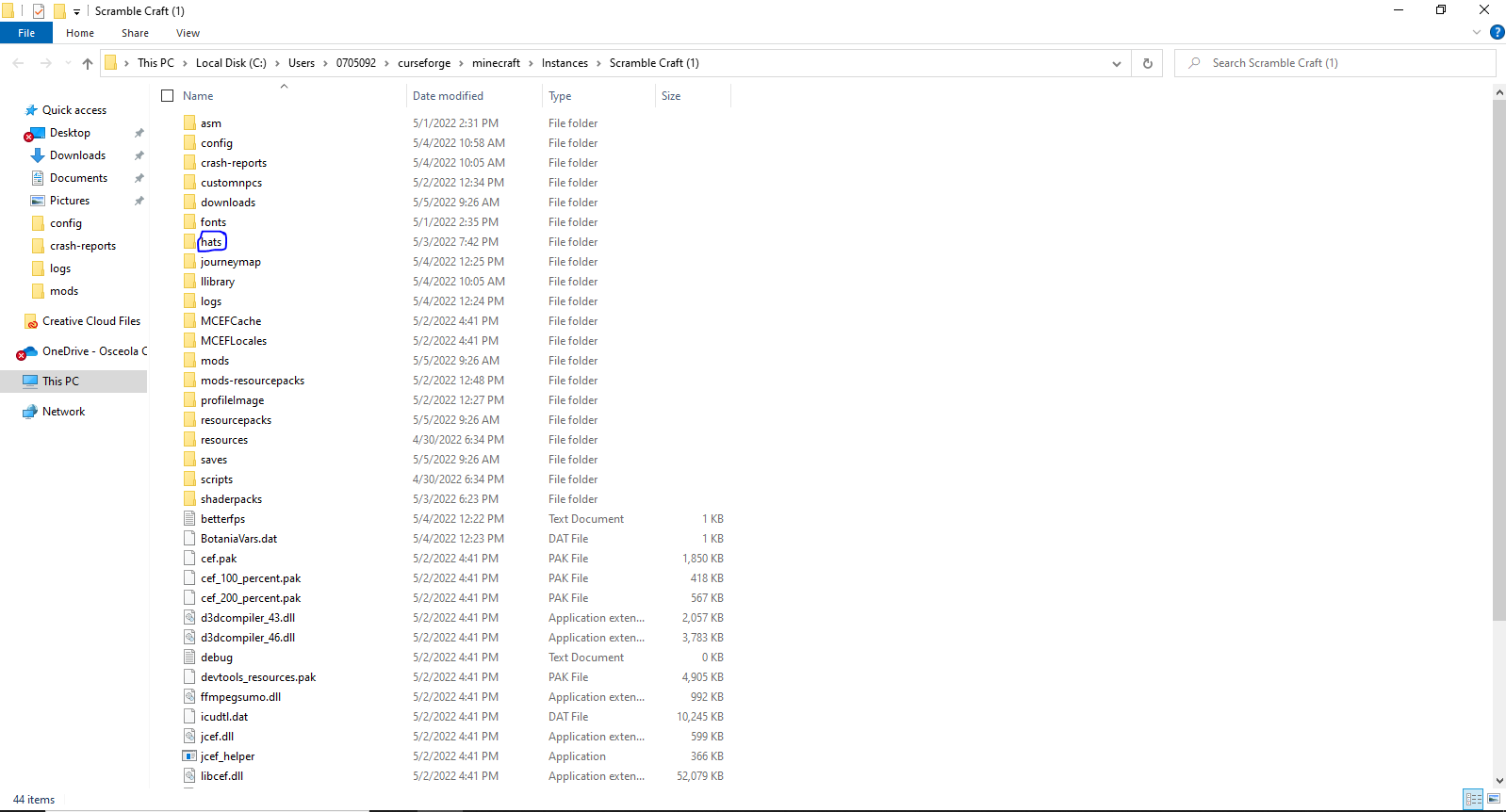Click the New folder quick access toolbar icon
1506x812 pixels.
pos(59,11)
